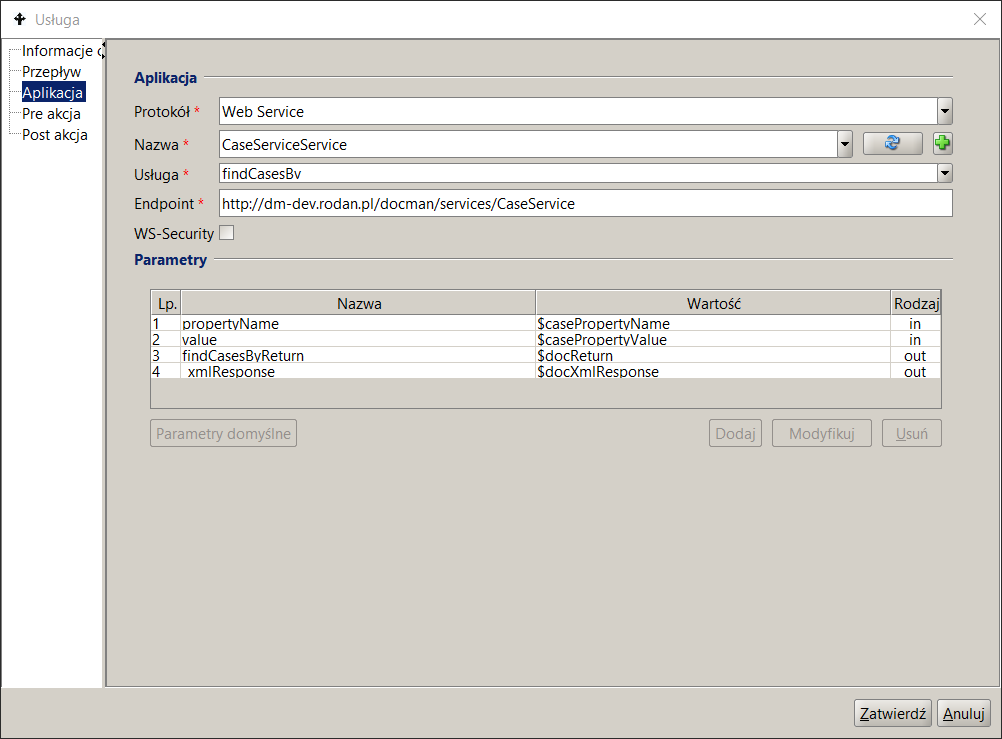Click the app icon in title bar
1002x739 pixels.
point(19,19)
